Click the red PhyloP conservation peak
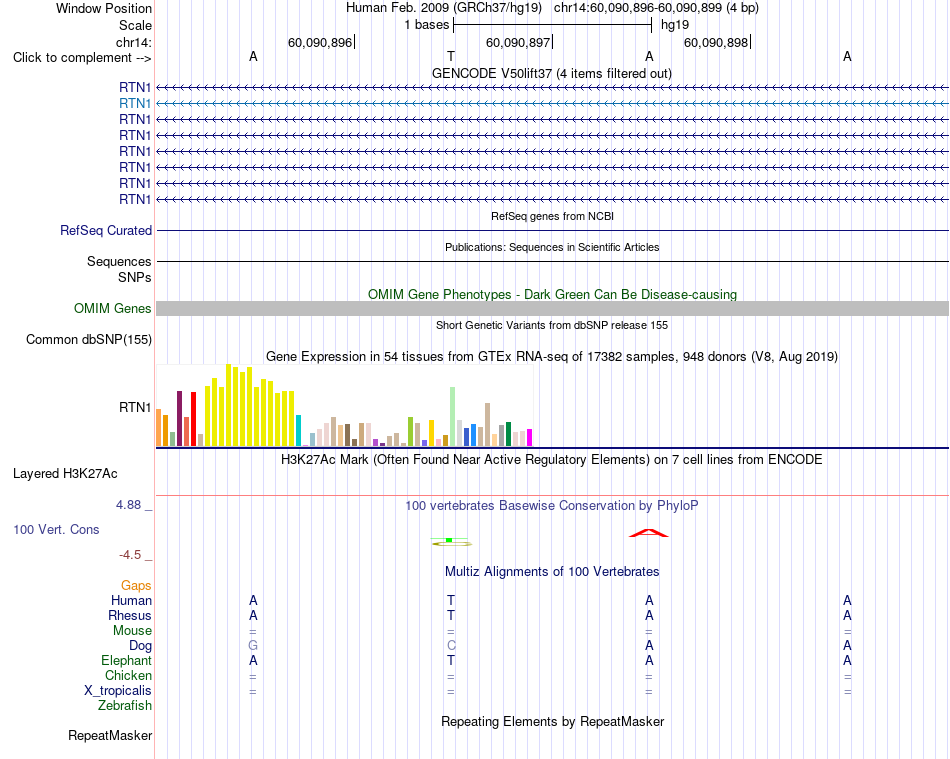 click(x=648, y=533)
